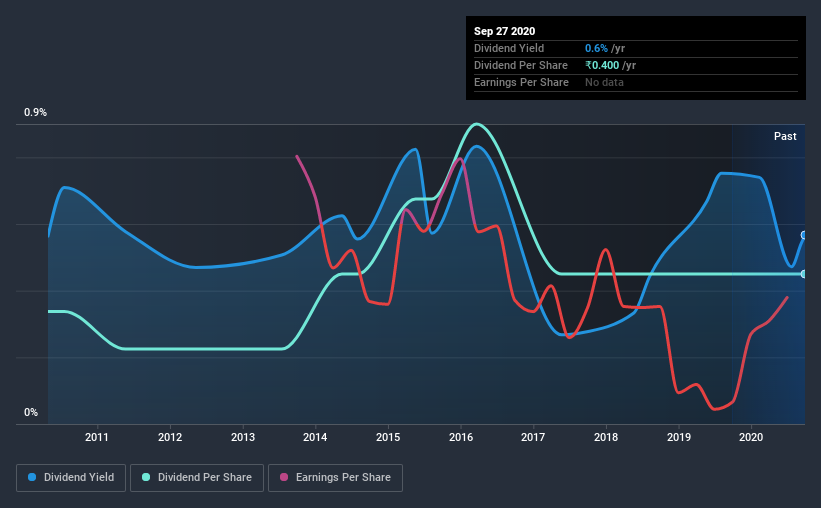Screen dimensions: 821x508
Task: Click the 2011 x-axis label
Action: click(x=97, y=437)
